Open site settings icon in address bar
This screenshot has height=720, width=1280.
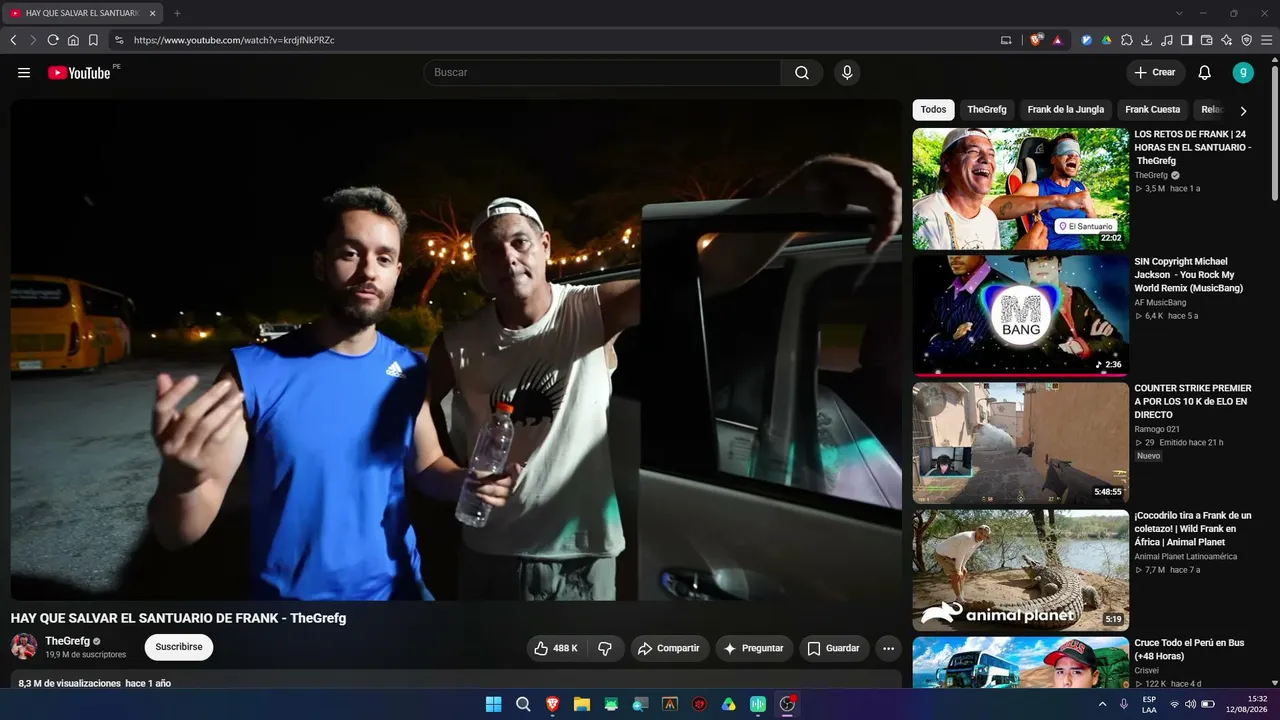(x=119, y=40)
